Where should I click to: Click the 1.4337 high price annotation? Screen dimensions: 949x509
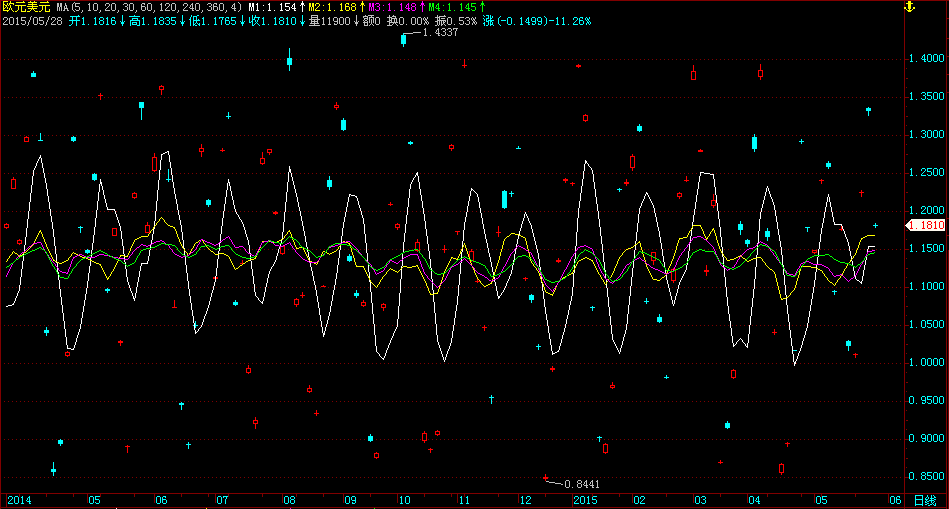(440, 33)
